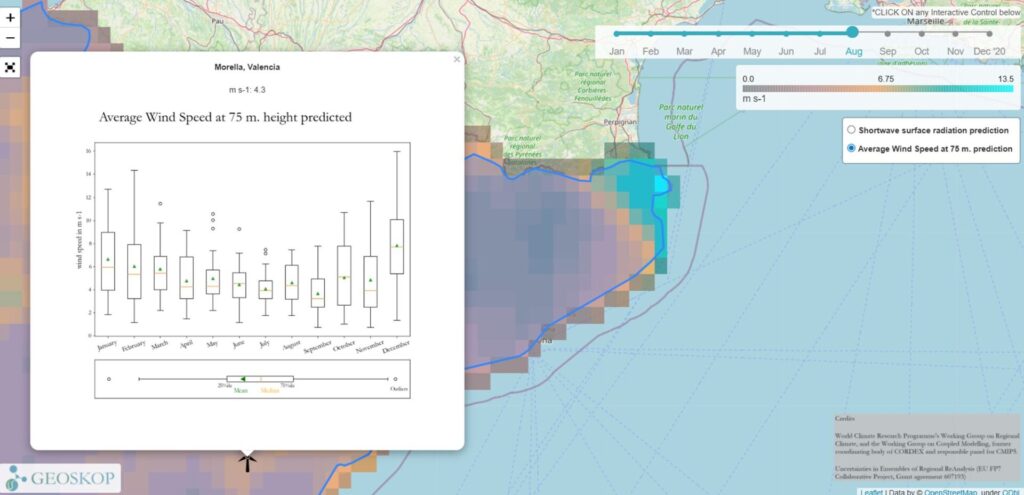This screenshot has width=1024, height=495.
Task: Toggle fullscreen map view
Action: pyautogui.click(x=11, y=67)
